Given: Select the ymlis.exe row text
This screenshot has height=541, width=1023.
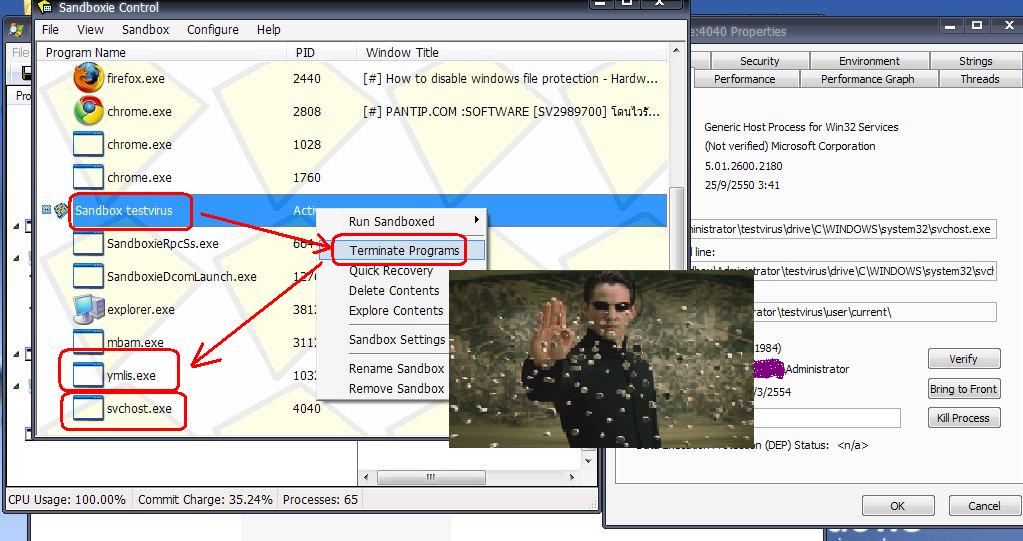Looking at the screenshot, I should [x=131, y=375].
